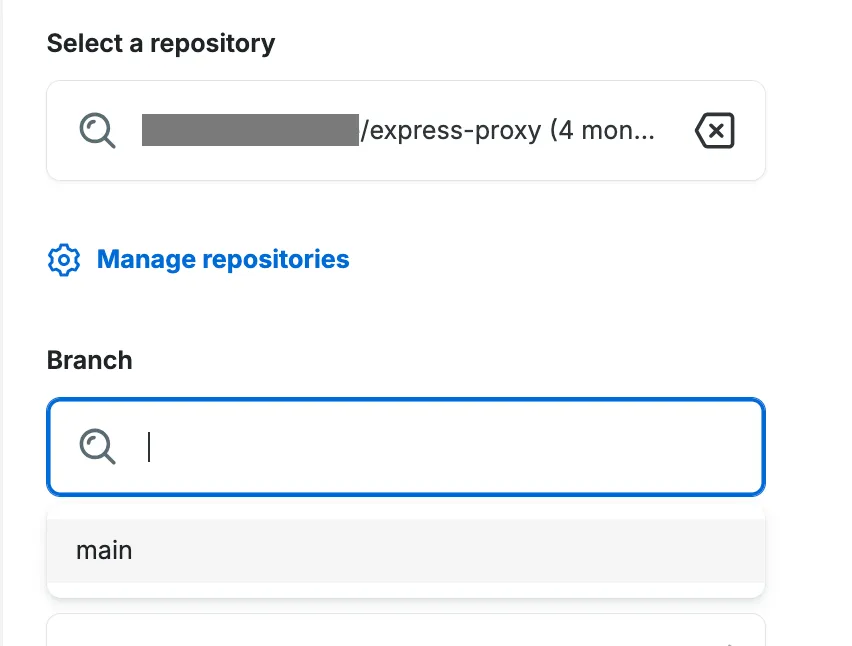Click the settings cog for repository management

tap(63, 259)
